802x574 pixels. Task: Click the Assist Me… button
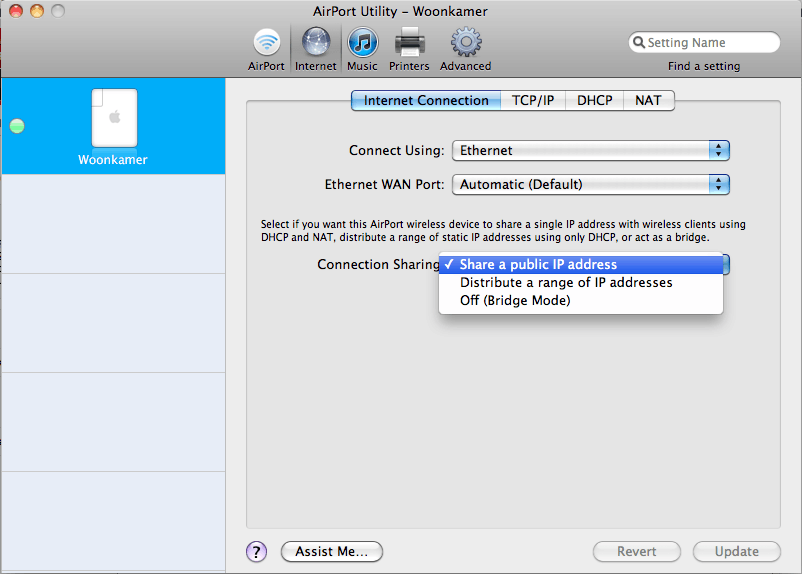(x=332, y=551)
